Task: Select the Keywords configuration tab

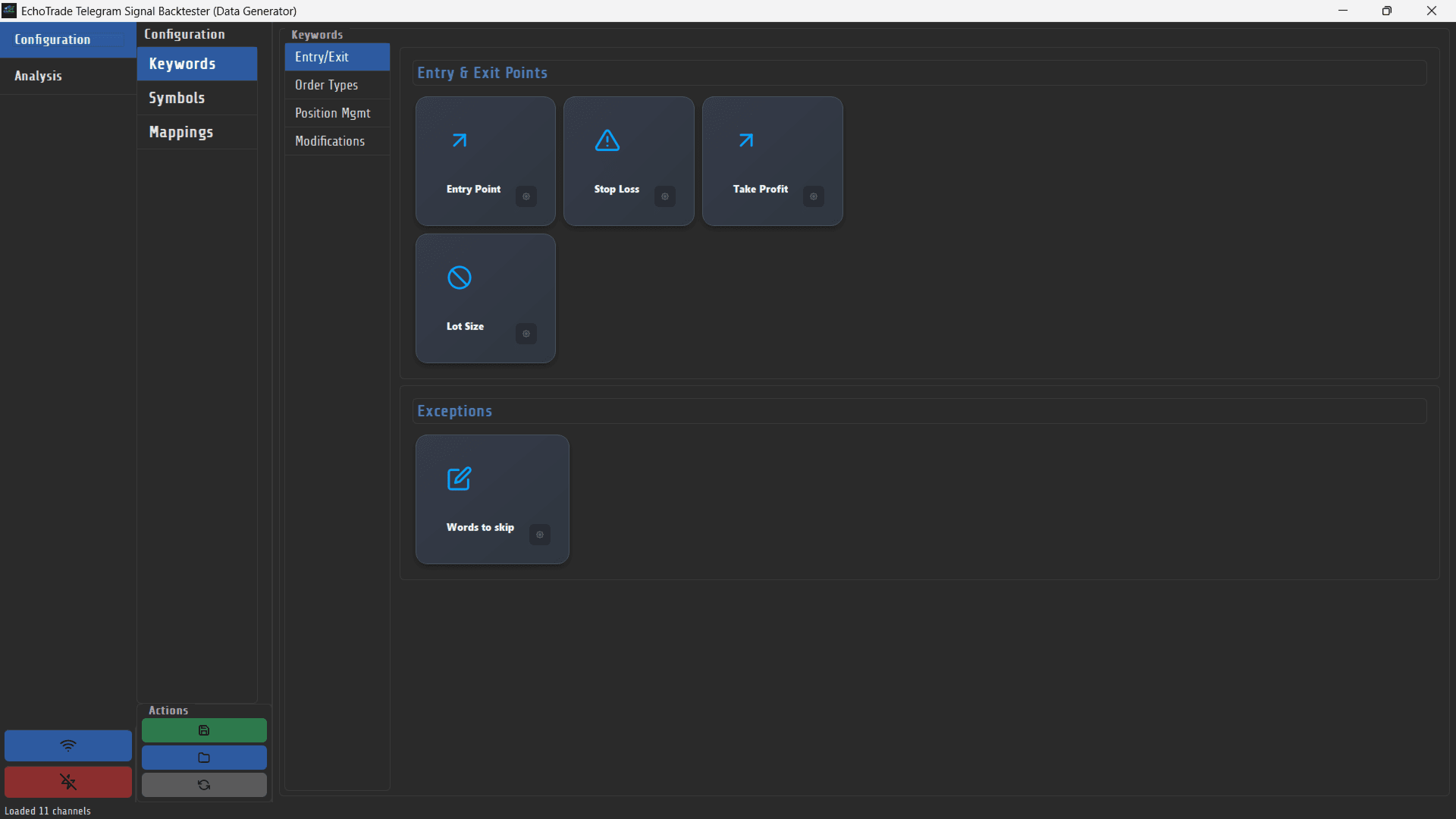Action: tap(197, 64)
